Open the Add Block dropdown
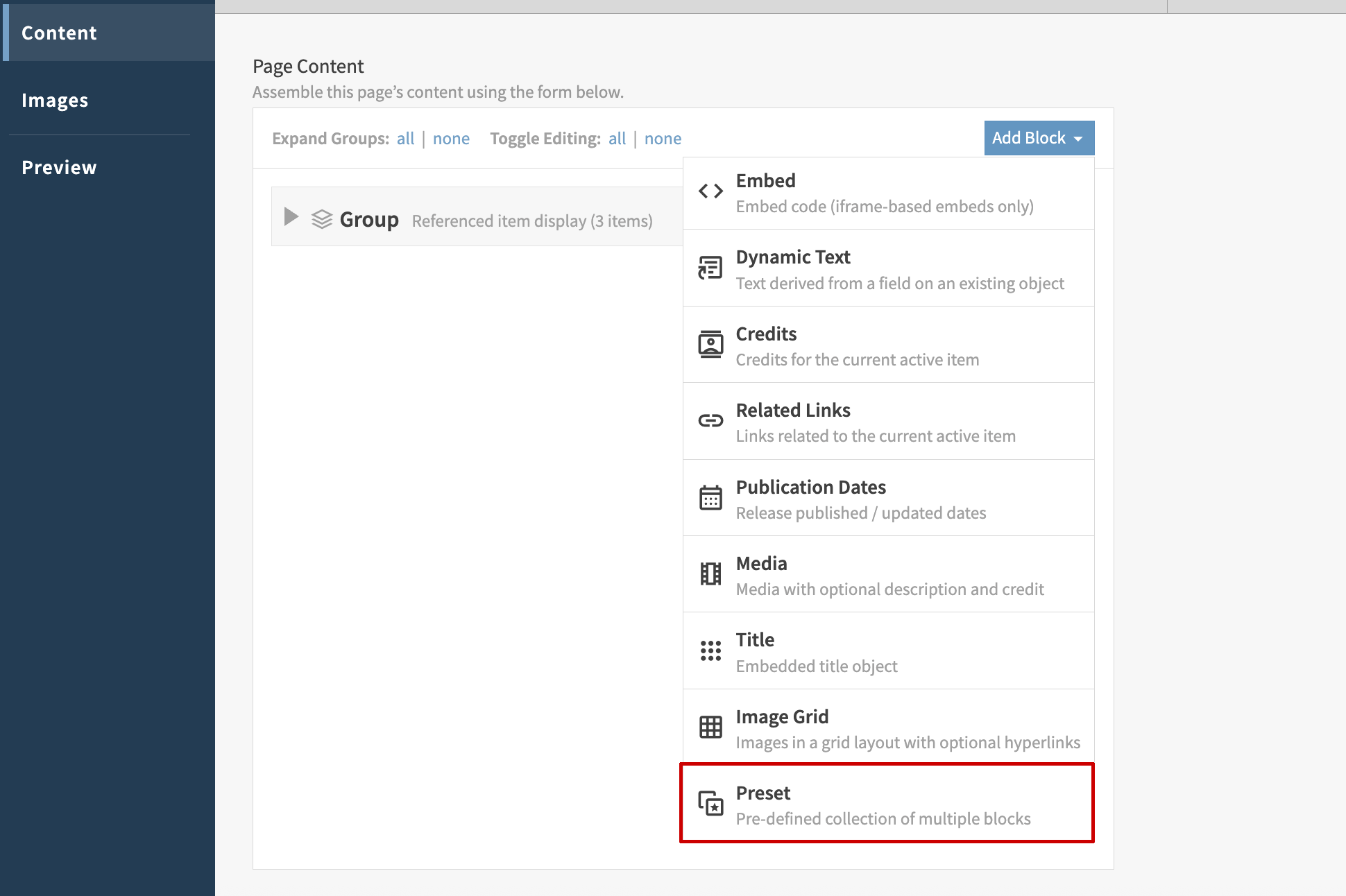 click(x=1039, y=138)
